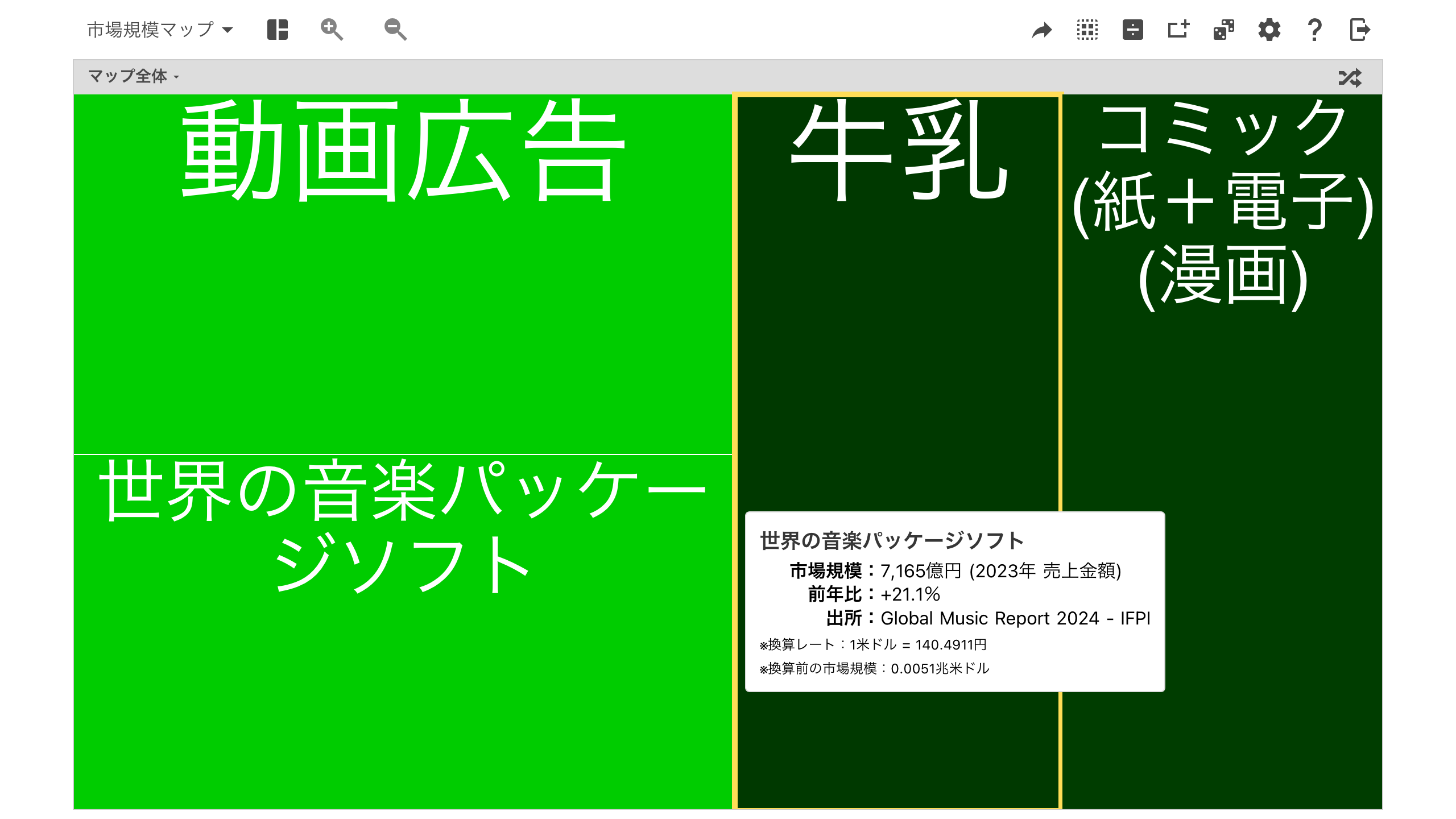Screen dimensions: 1456x819
Task: Click the shuffle icon in map header
Action: point(1350,77)
